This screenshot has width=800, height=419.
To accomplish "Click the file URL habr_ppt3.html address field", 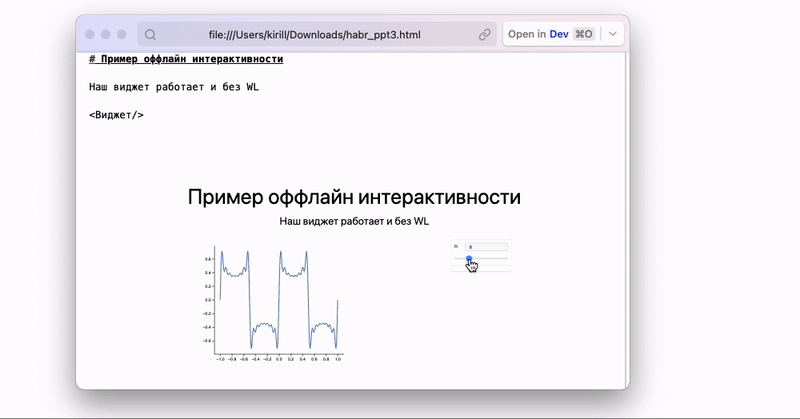I will click(x=317, y=35).
